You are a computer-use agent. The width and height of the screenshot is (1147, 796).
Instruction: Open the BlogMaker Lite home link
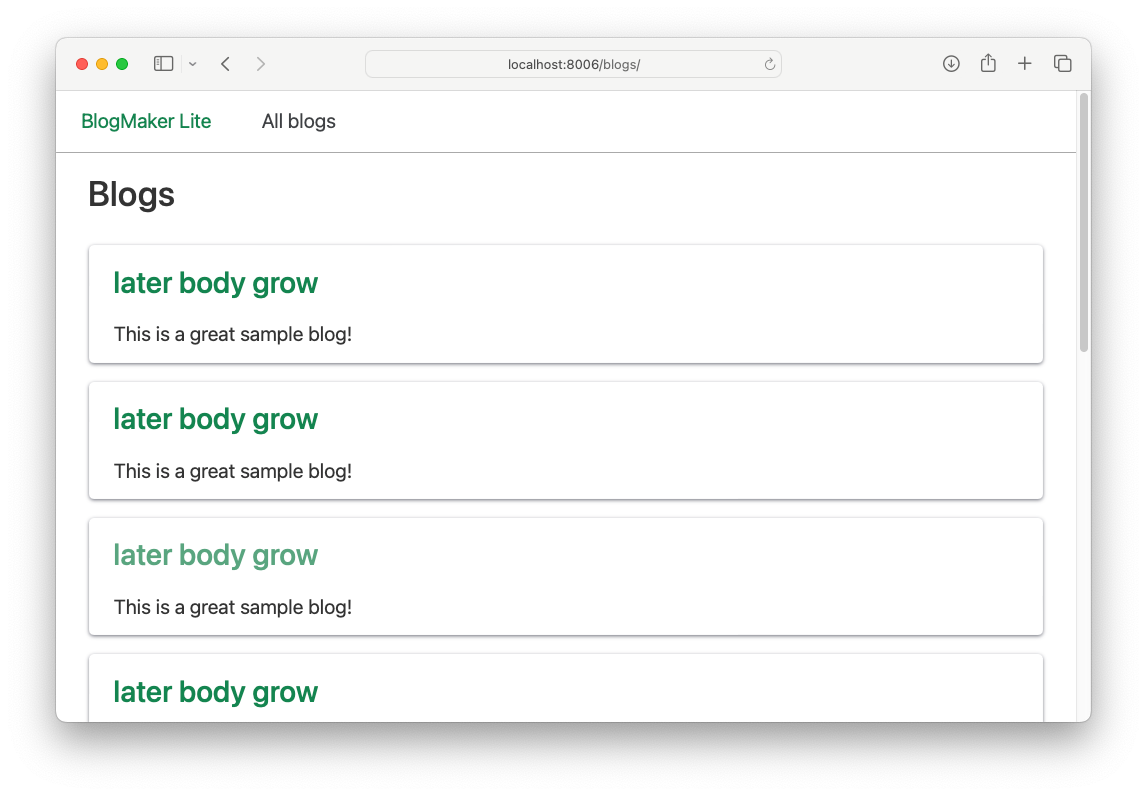146,121
